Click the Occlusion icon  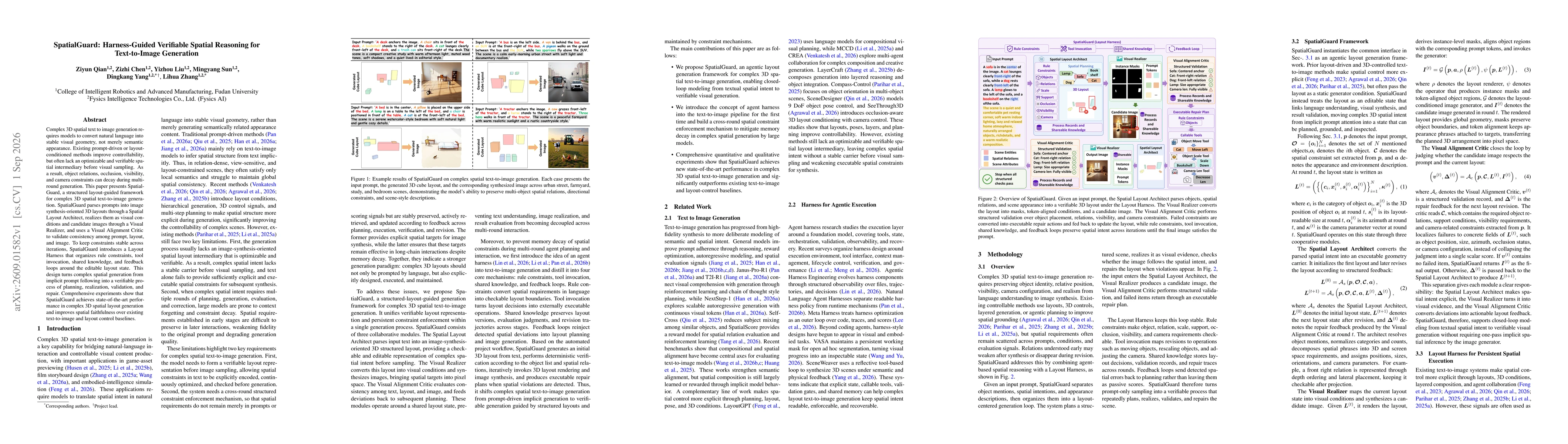[x=1038, y=104]
